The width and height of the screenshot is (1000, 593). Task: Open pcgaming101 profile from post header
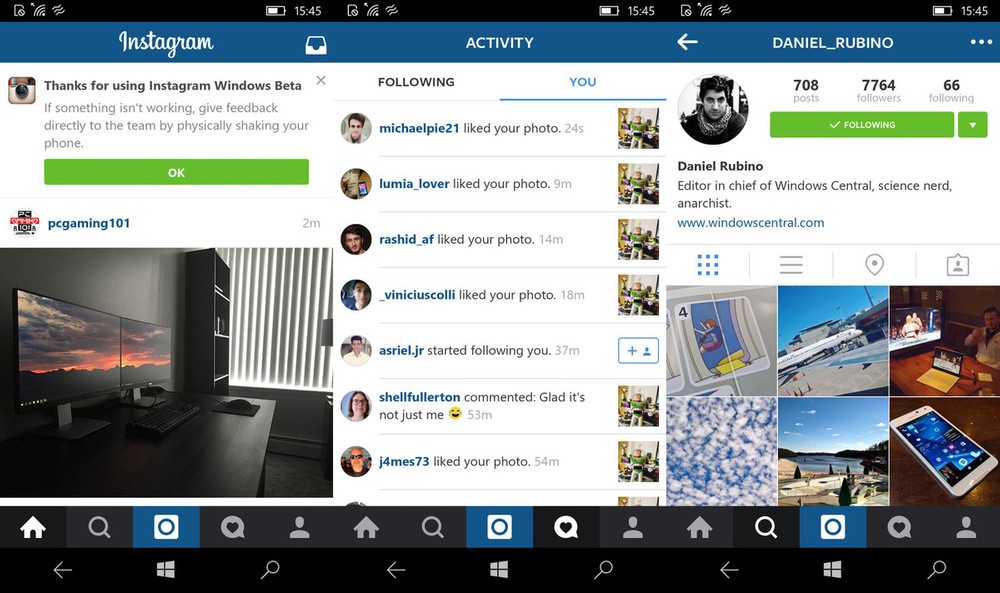tap(89, 223)
